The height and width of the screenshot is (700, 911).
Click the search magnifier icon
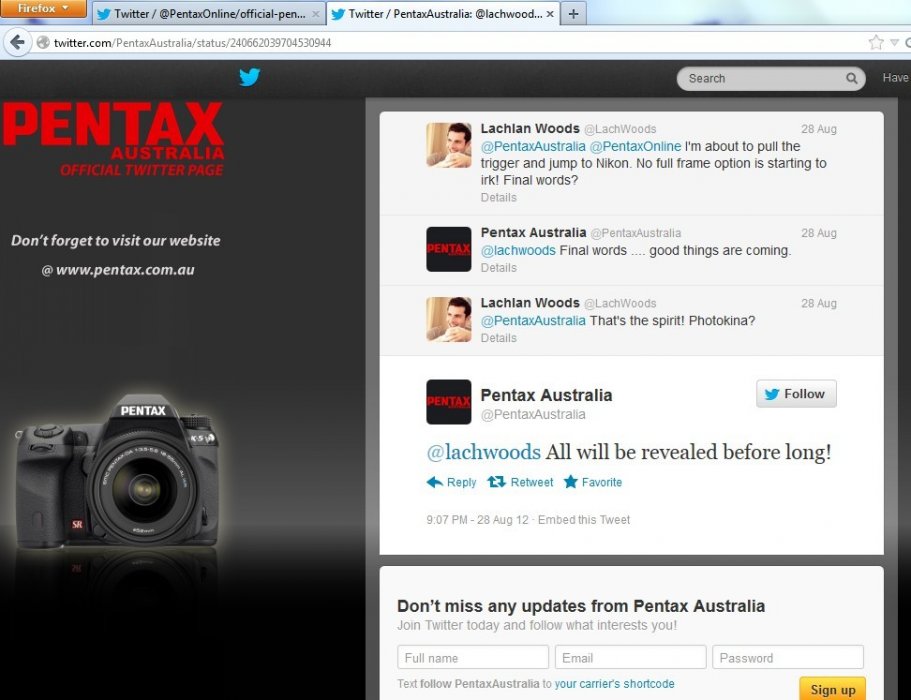852,78
